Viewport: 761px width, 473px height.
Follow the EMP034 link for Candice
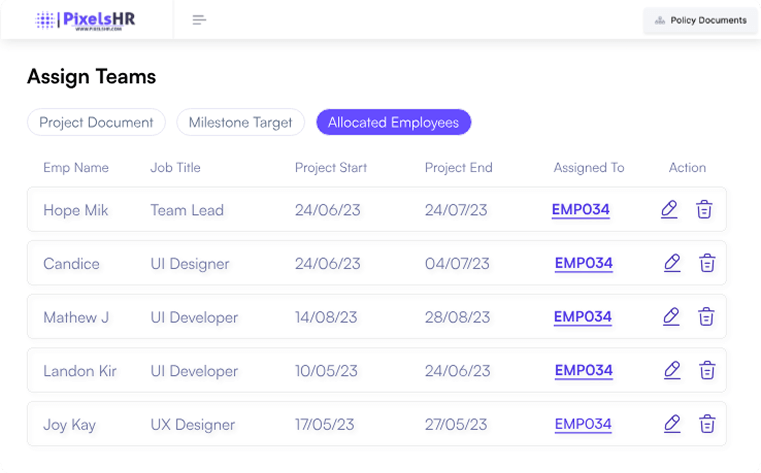click(x=583, y=263)
